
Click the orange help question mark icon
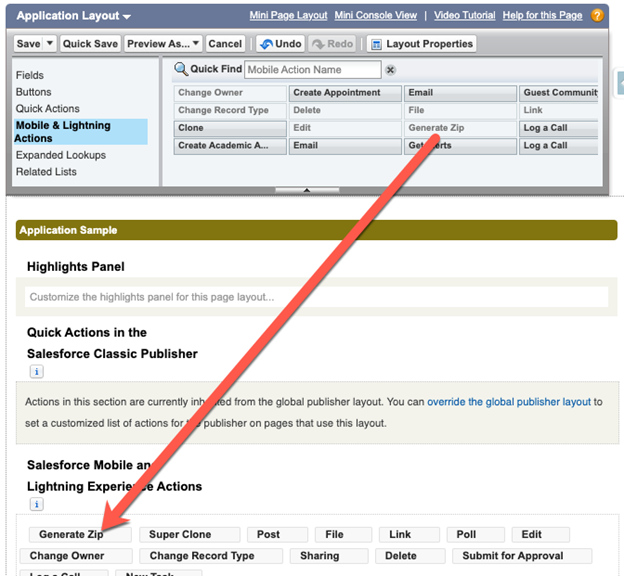point(597,16)
